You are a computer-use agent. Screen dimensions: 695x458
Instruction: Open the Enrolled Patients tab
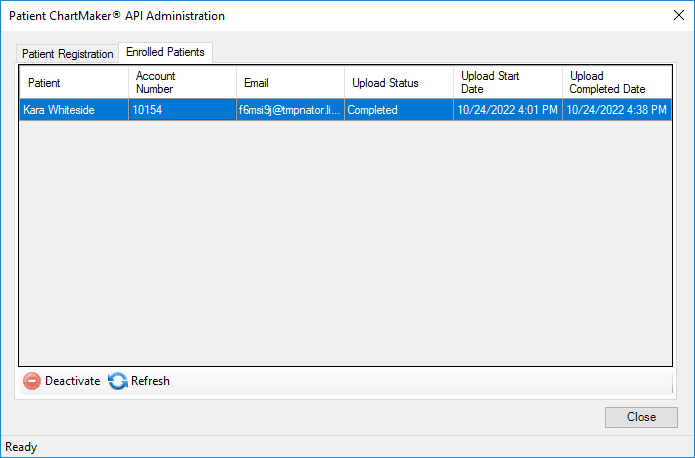(165, 52)
